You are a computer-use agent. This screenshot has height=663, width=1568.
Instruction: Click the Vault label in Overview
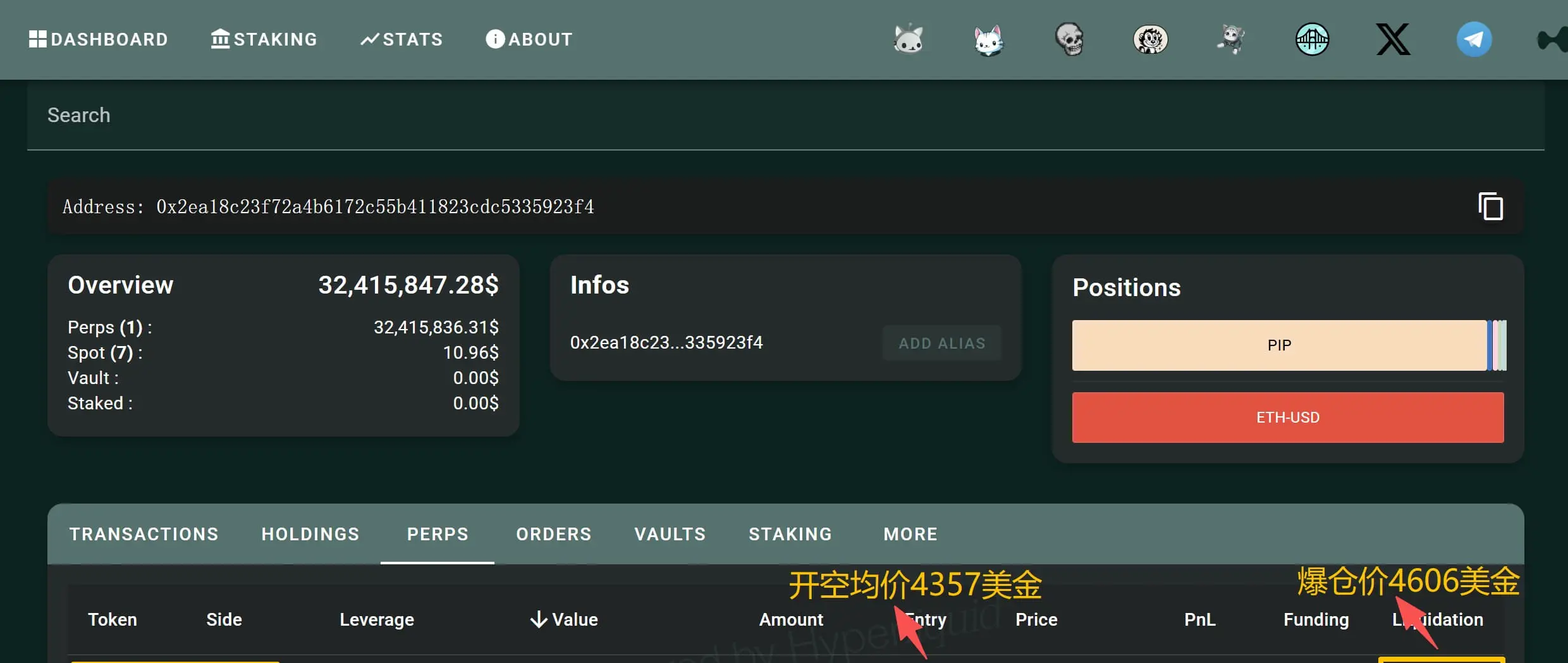[93, 378]
